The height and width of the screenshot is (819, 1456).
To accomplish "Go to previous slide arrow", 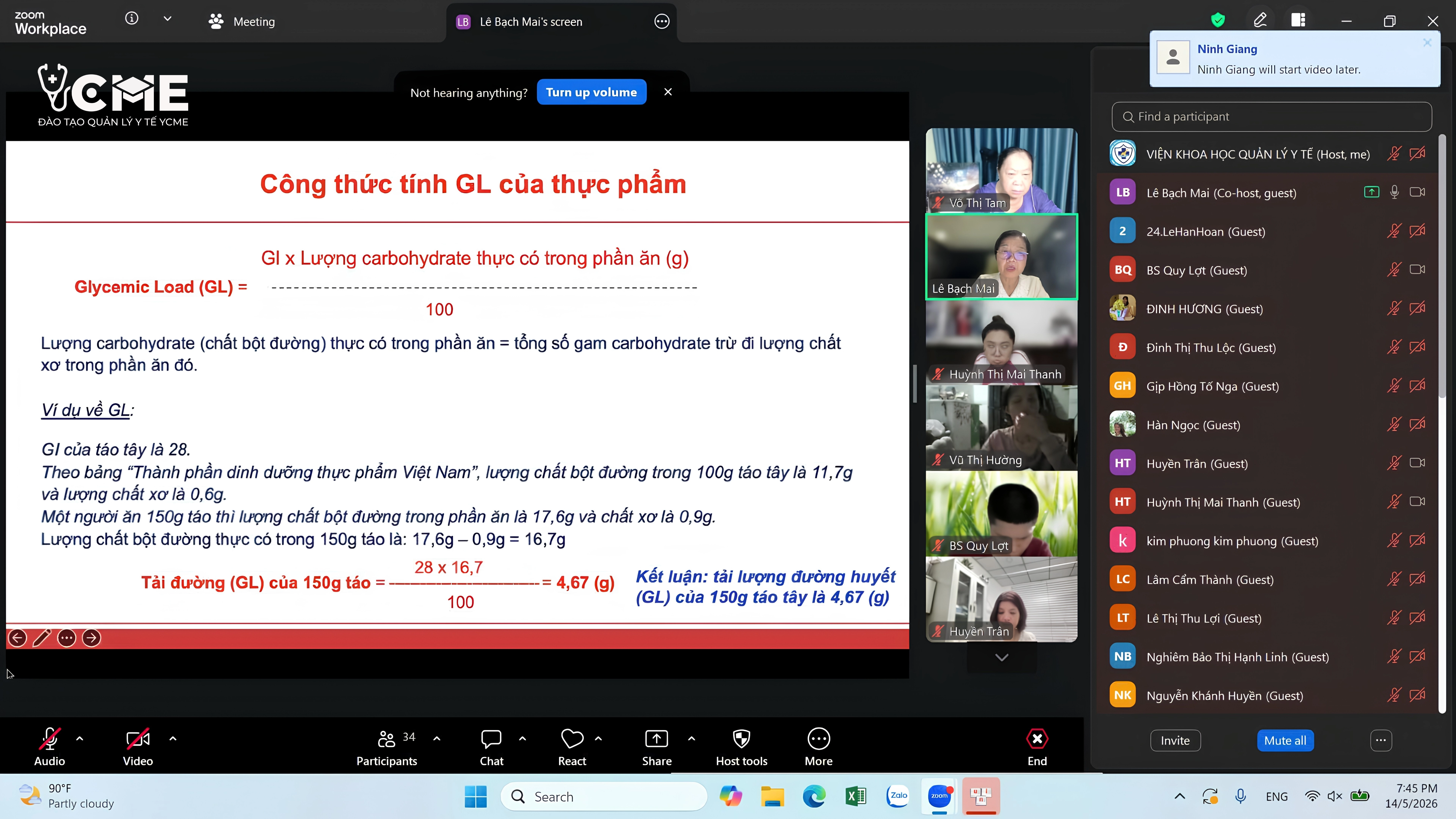I will [x=17, y=638].
